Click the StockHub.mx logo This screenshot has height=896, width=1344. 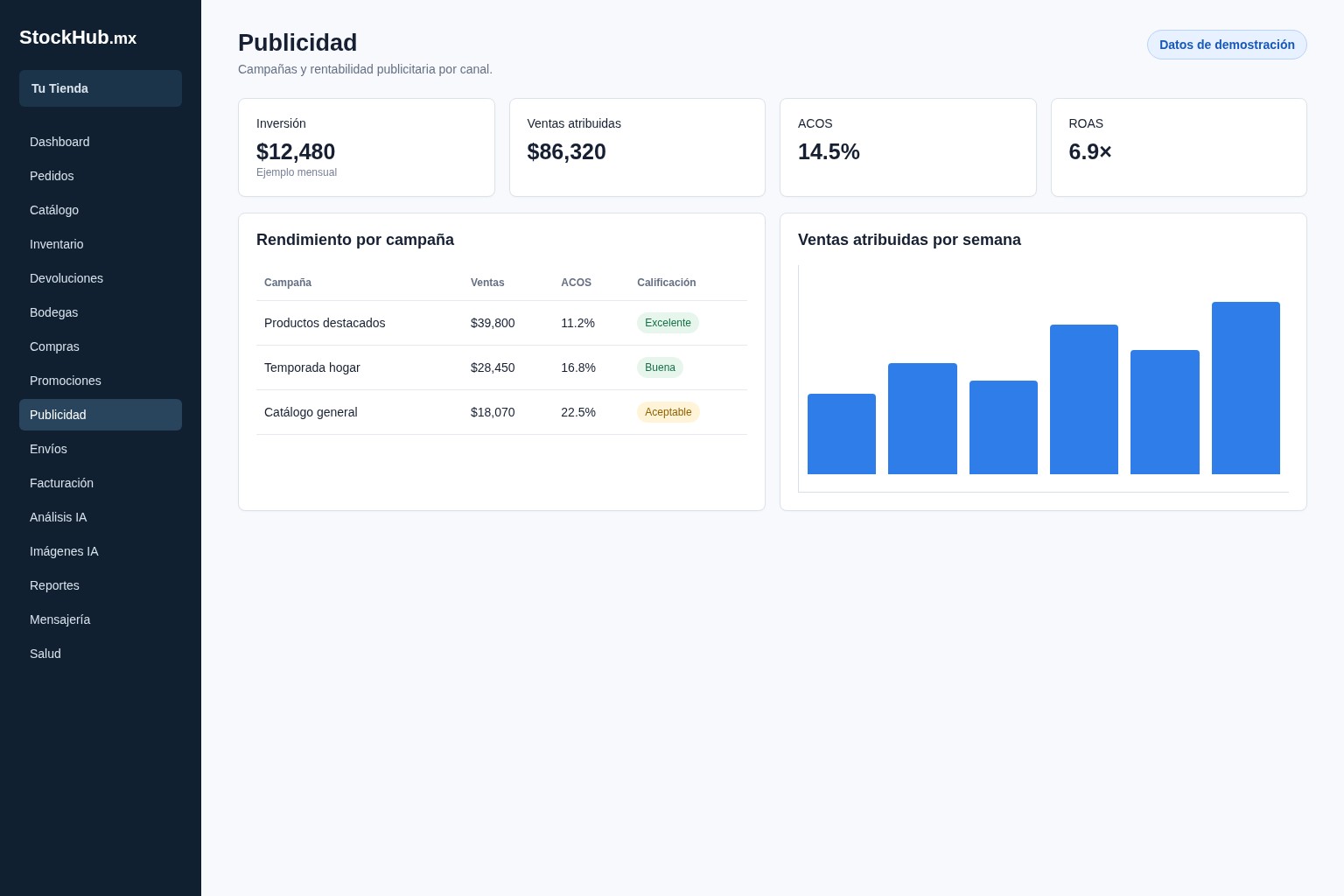coord(78,38)
